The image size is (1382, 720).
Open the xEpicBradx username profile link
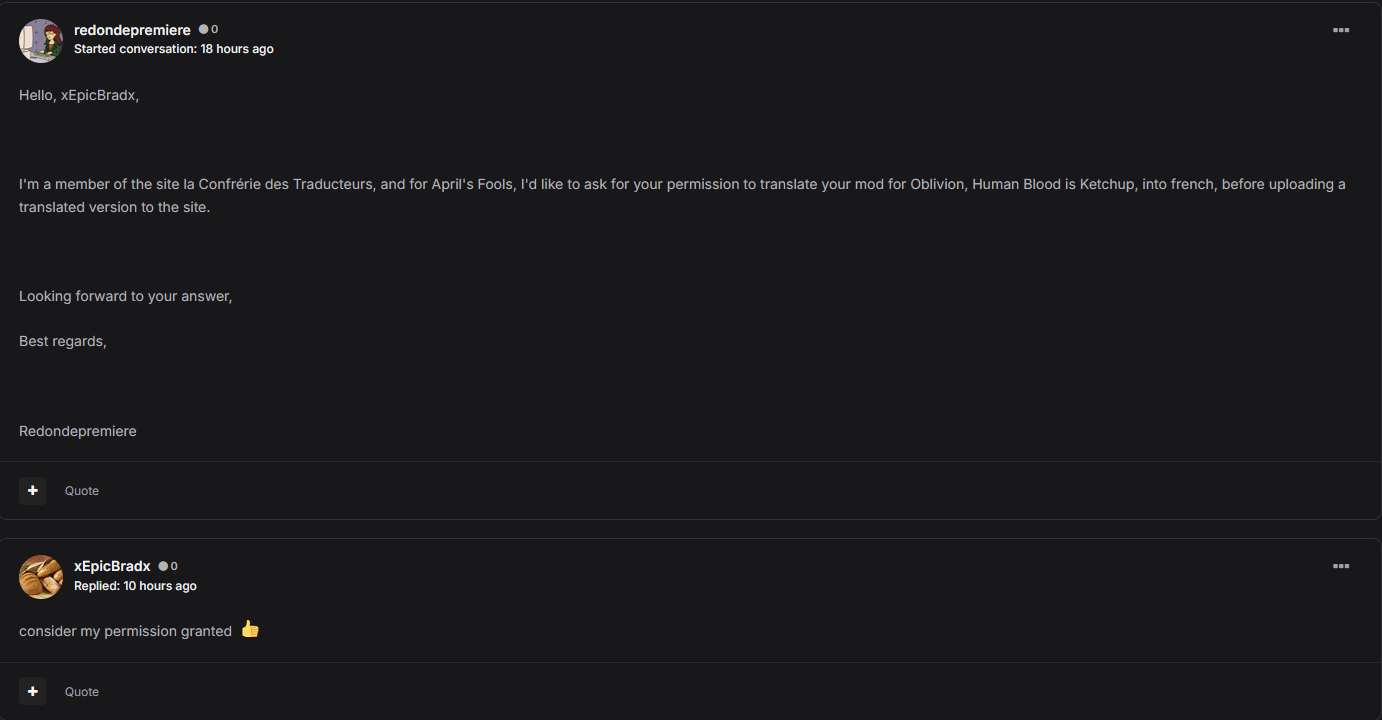pyautogui.click(x=112, y=566)
